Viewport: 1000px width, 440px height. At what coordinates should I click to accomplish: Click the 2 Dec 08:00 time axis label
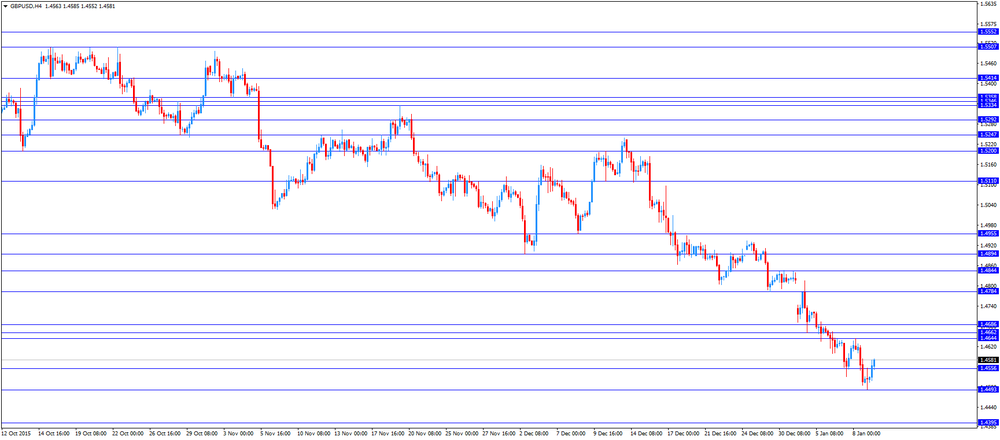point(533,433)
